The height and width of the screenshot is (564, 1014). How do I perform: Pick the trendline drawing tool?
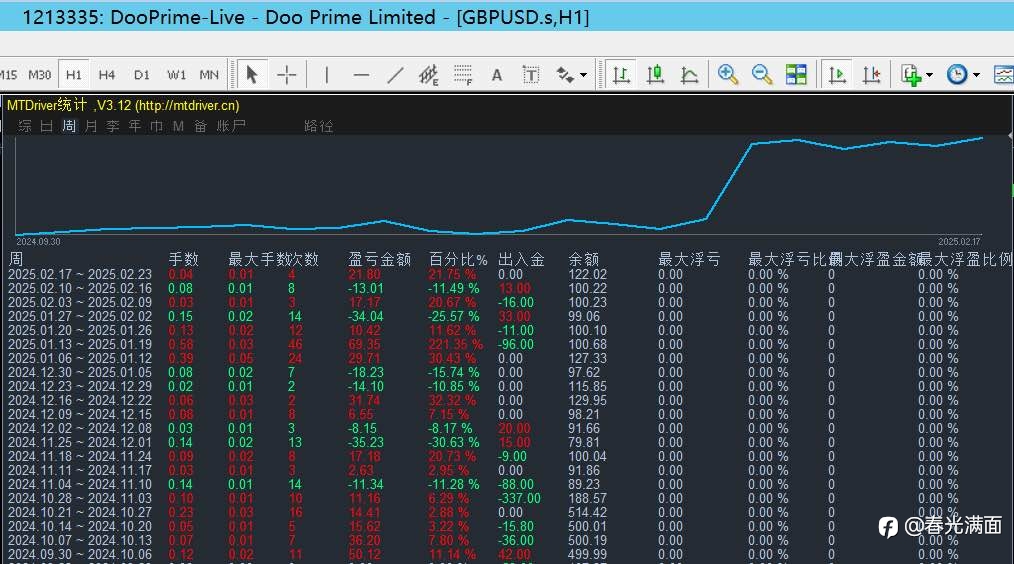(394, 75)
